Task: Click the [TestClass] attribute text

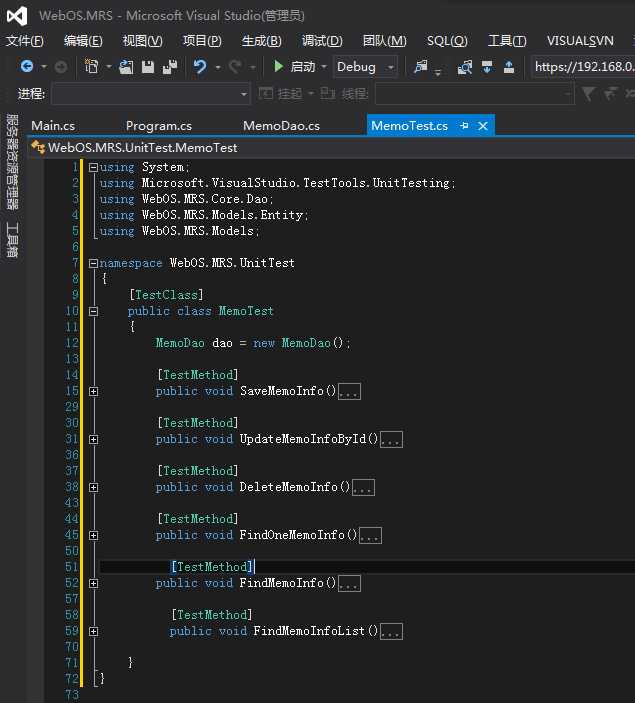Action: coord(166,295)
